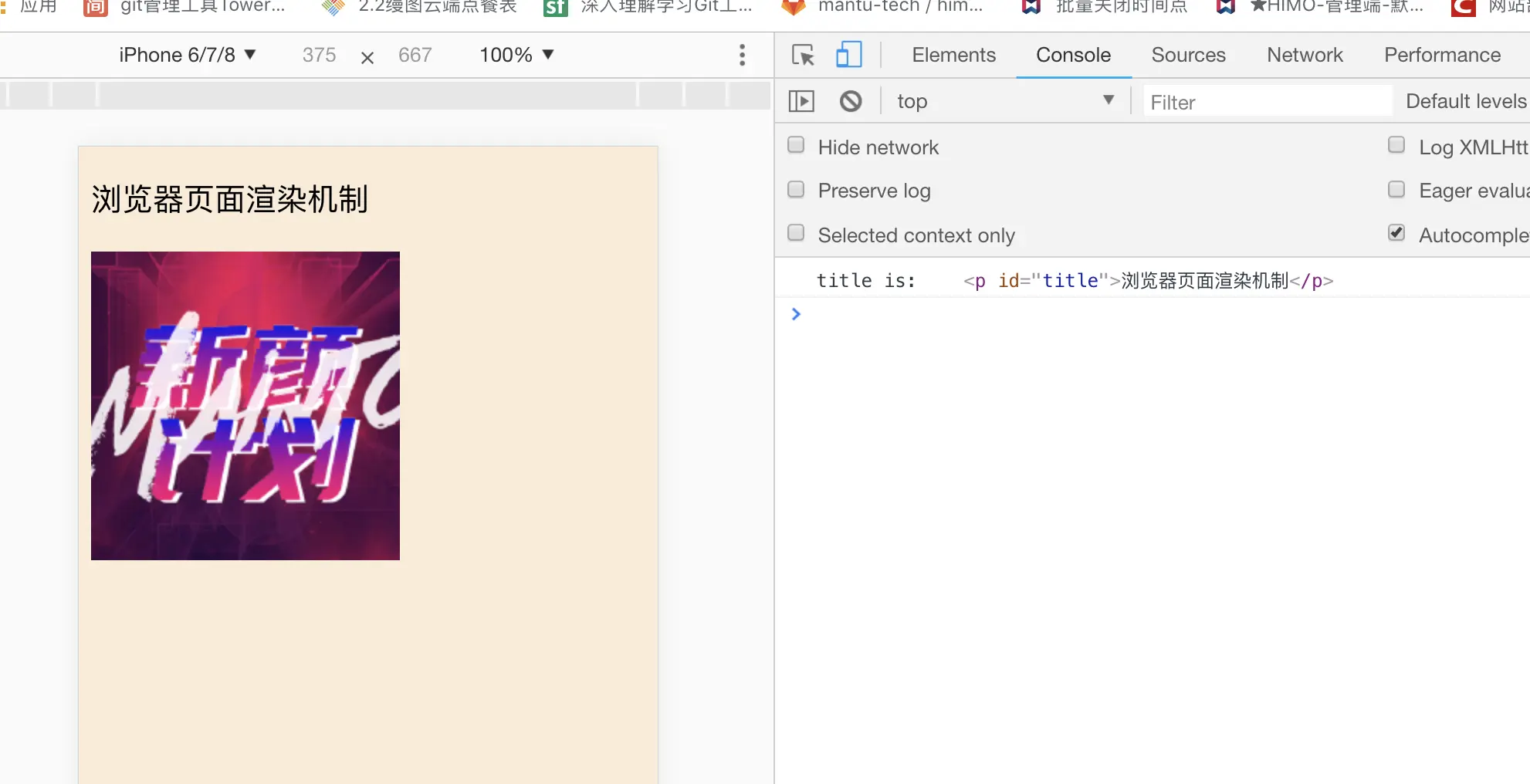This screenshot has height=784, width=1530.
Task: Click the purple 新颜计划 image on the page
Action: (x=245, y=406)
